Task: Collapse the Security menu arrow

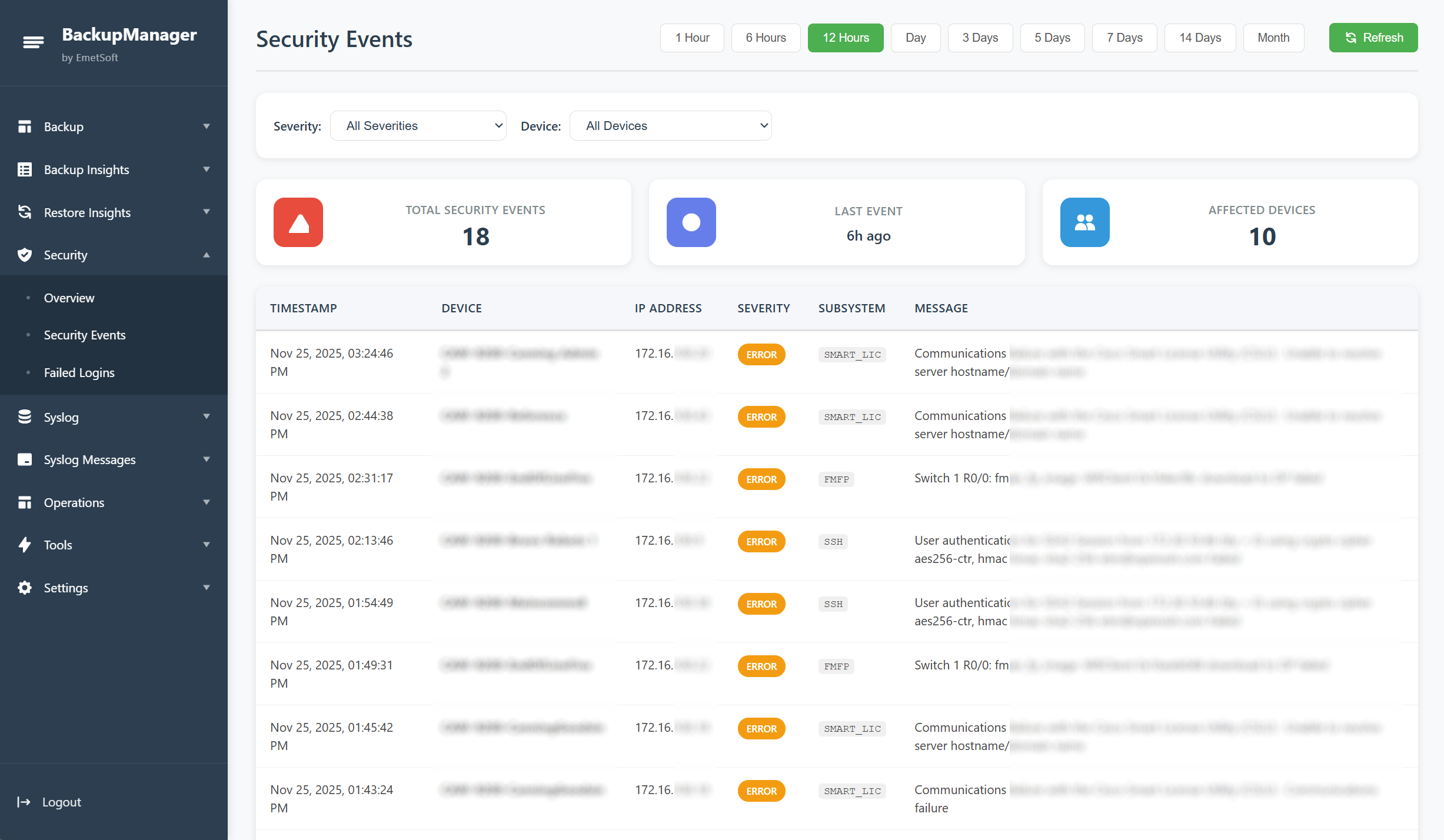Action: [207, 255]
